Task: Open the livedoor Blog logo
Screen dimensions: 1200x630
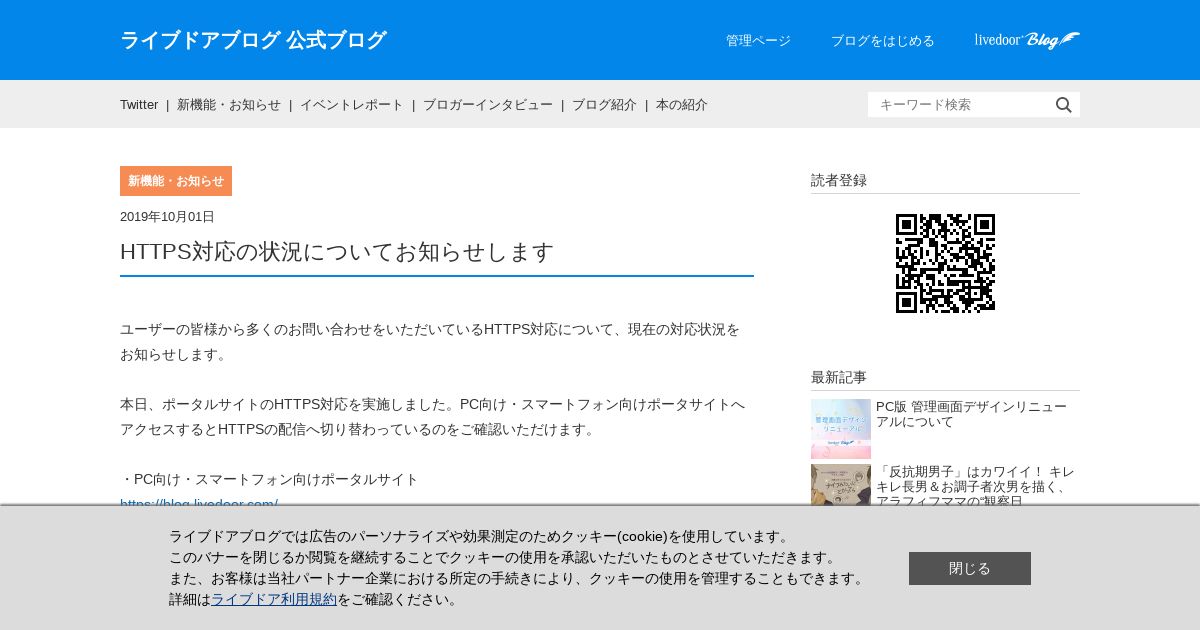Action: pyautogui.click(x=1027, y=40)
